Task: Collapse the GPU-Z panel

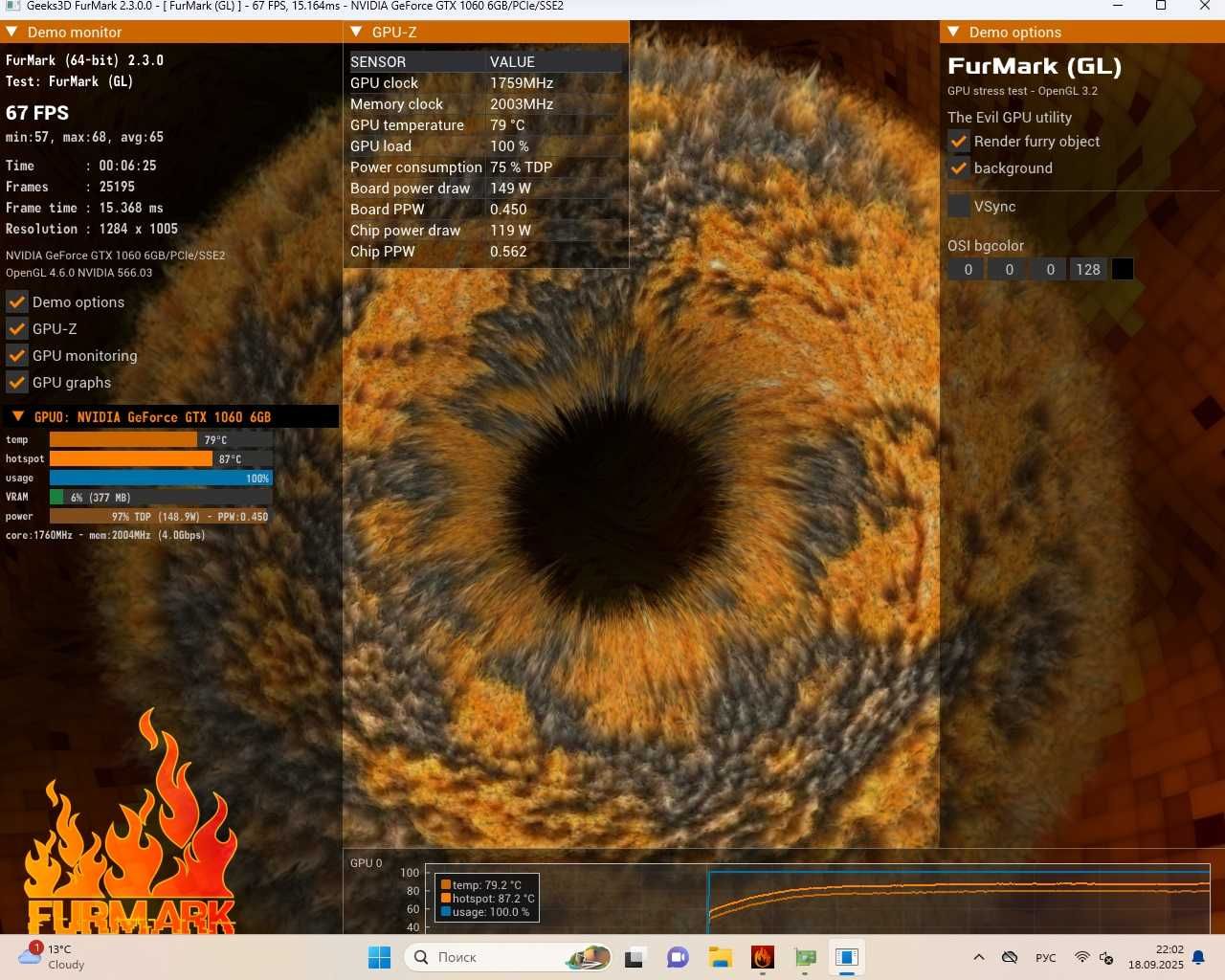Action: coord(357,32)
